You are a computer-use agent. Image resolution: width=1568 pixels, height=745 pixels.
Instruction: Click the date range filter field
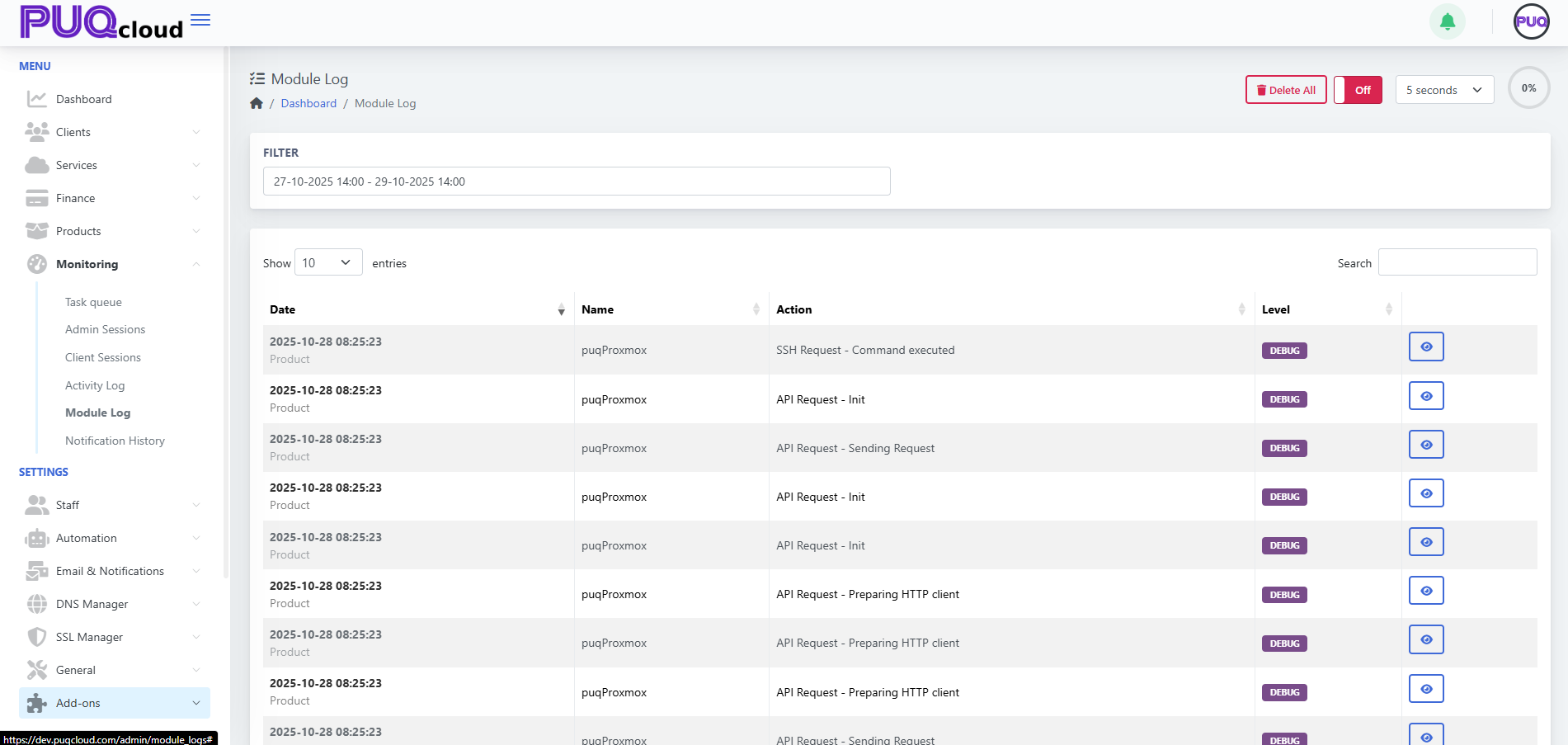pos(576,182)
